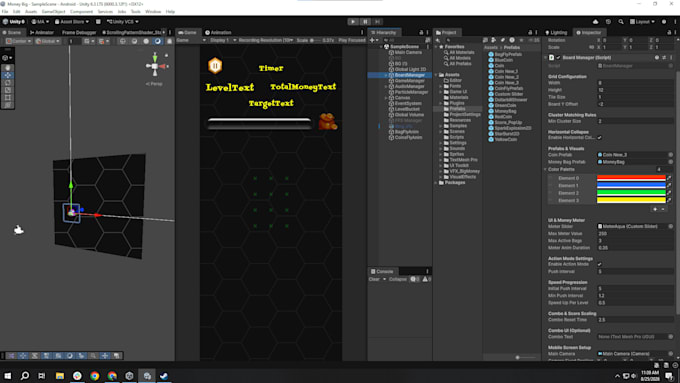Open the GameObject menu
The image size is (680, 383).
(53, 12)
